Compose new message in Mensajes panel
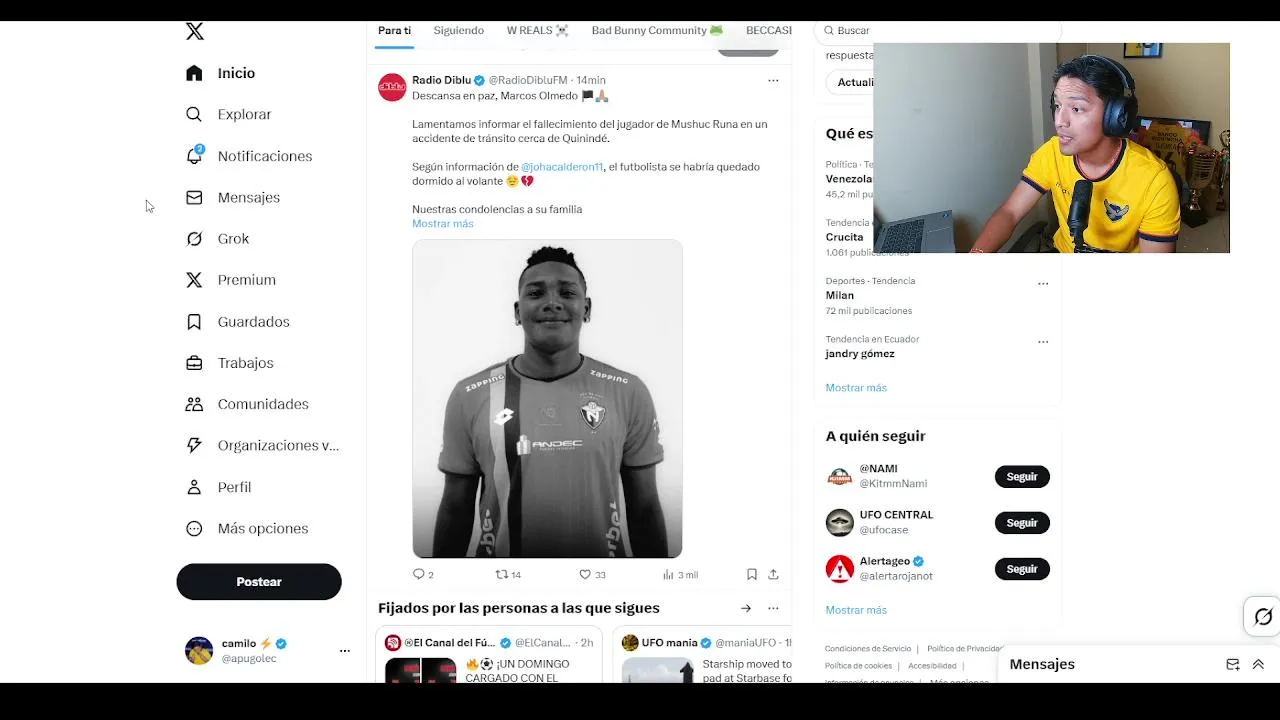Image resolution: width=1280 pixels, height=720 pixels. 1233,664
